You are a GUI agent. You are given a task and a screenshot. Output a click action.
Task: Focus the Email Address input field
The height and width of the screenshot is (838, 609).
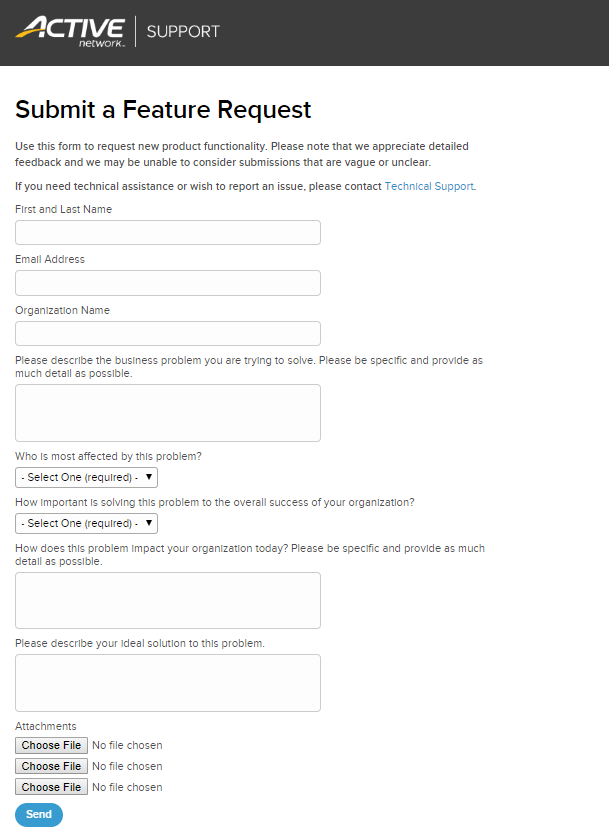coord(168,283)
